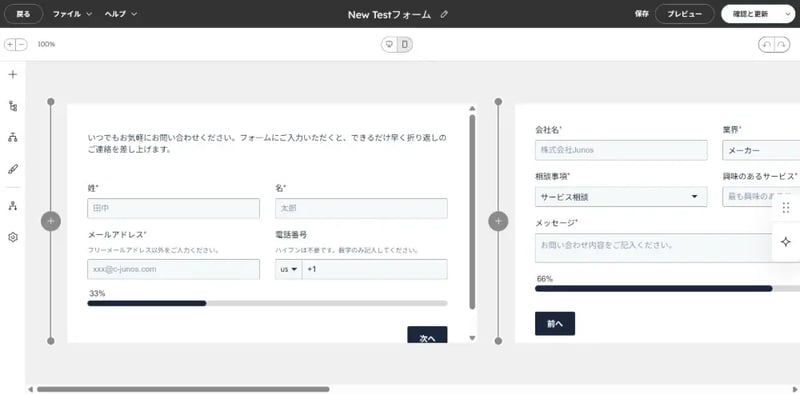The width and height of the screenshot is (800, 394).
Task: Click the 前へ previous button
Action: click(555, 324)
